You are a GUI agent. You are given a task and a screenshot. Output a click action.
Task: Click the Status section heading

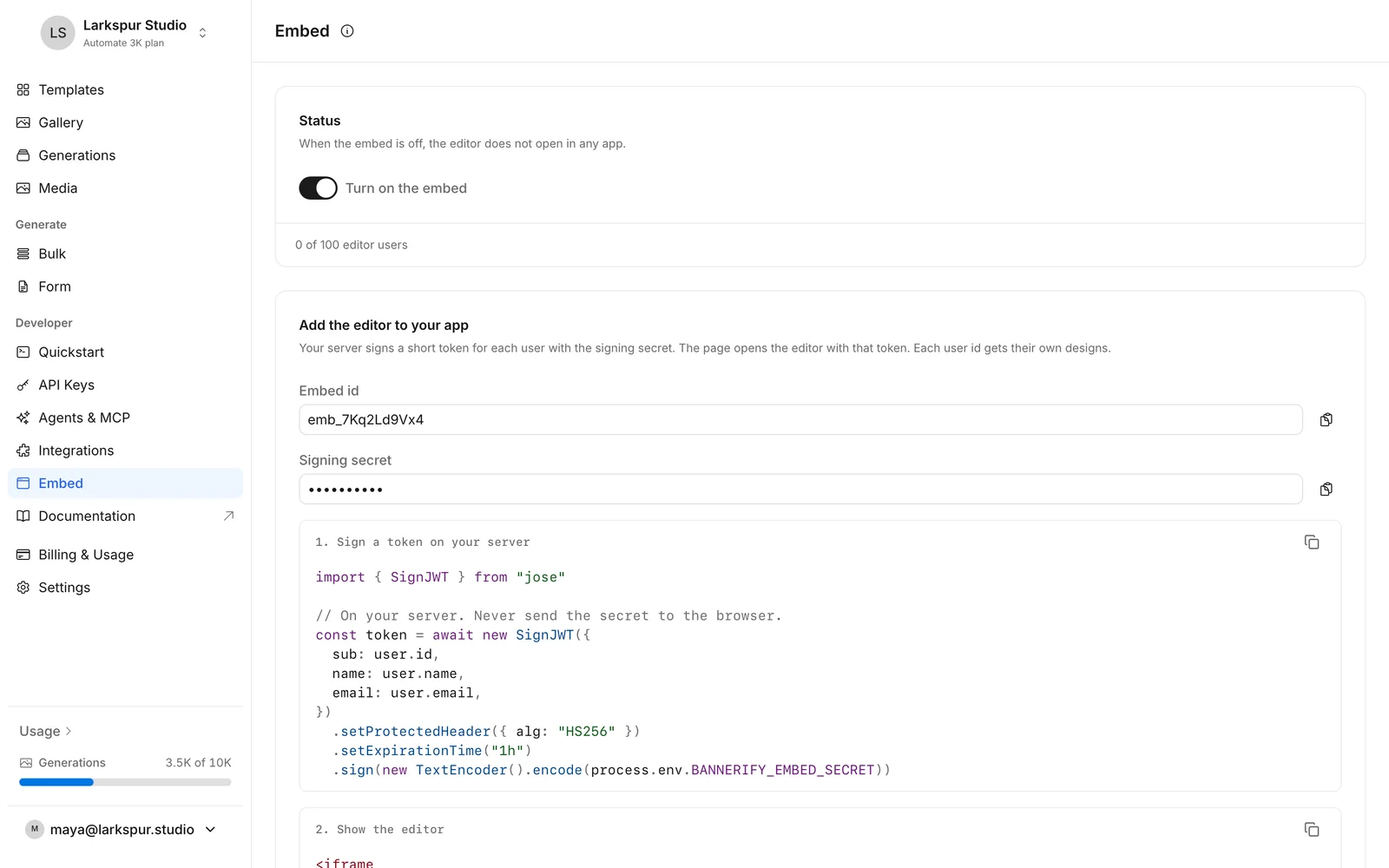coord(319,121)
